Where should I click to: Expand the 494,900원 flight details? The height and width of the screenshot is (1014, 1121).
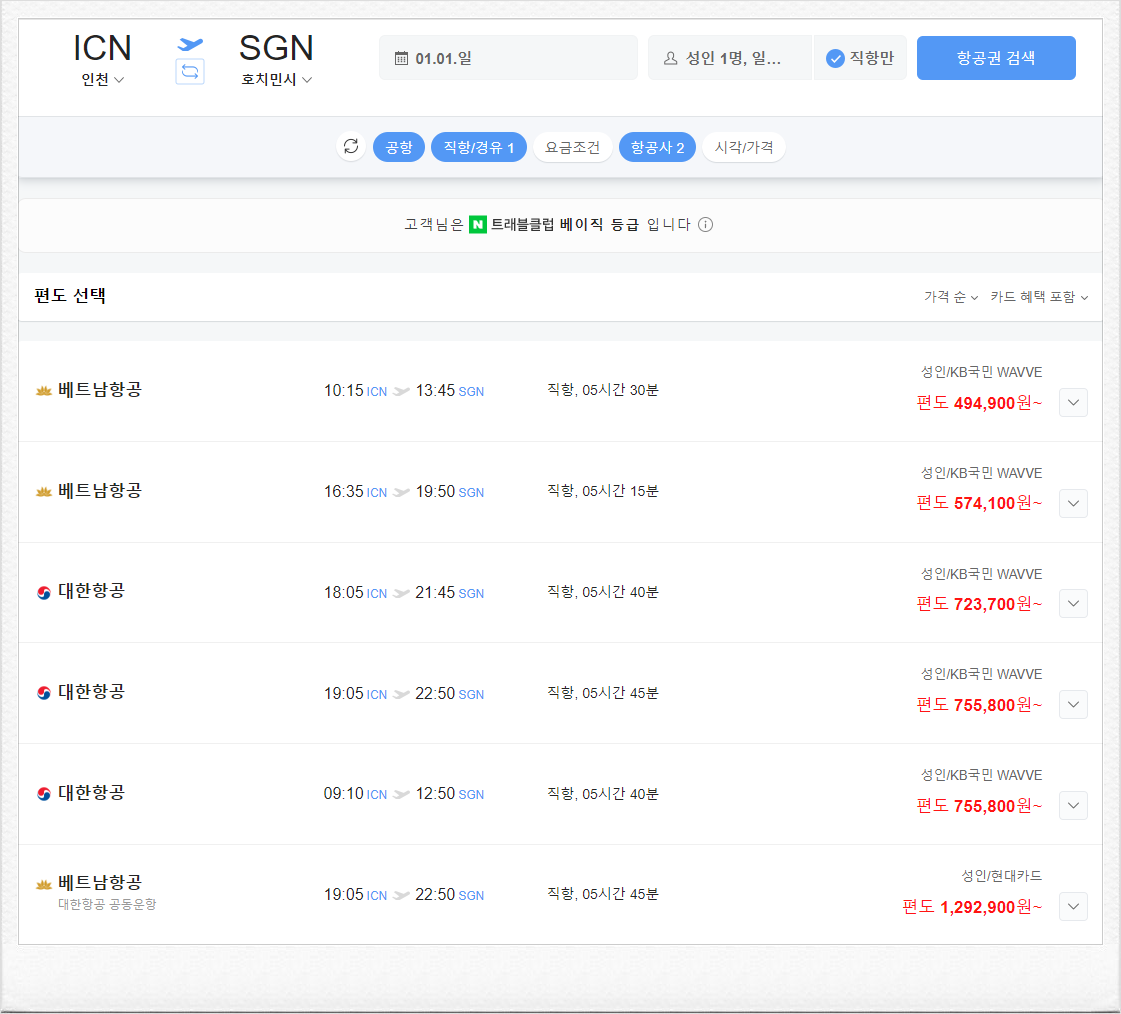[1073, 403]
